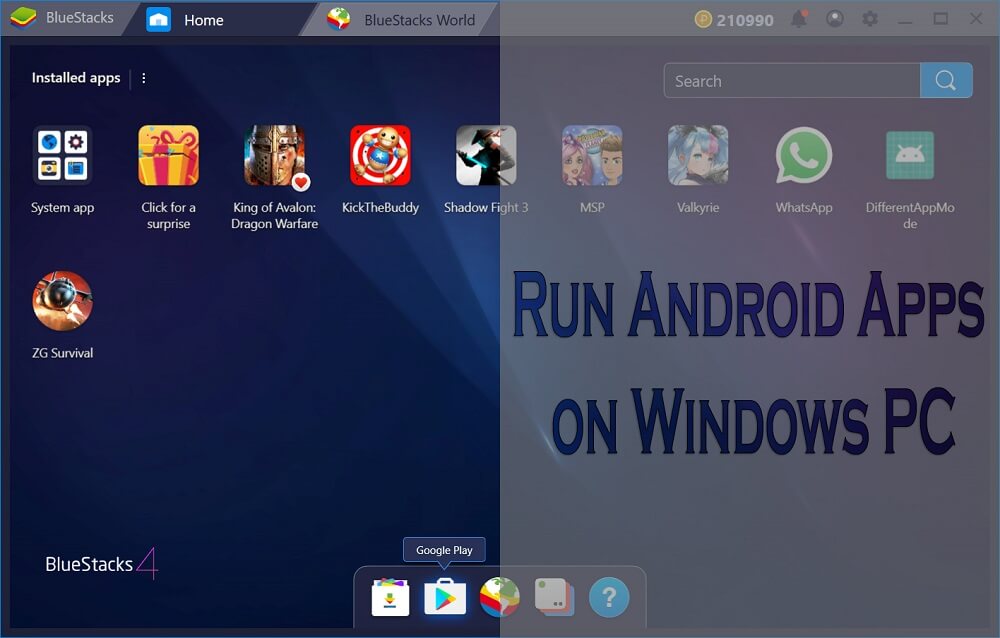Click the 210990 points coin balance
Screen dimensions: 1000x638
pyautogui.click(x=734, y=20)
